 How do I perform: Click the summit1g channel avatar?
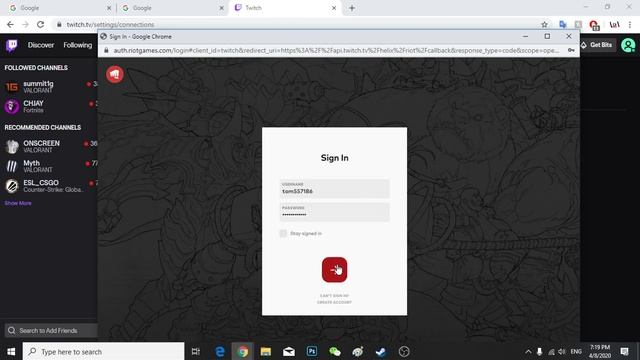tap(12, 87)
